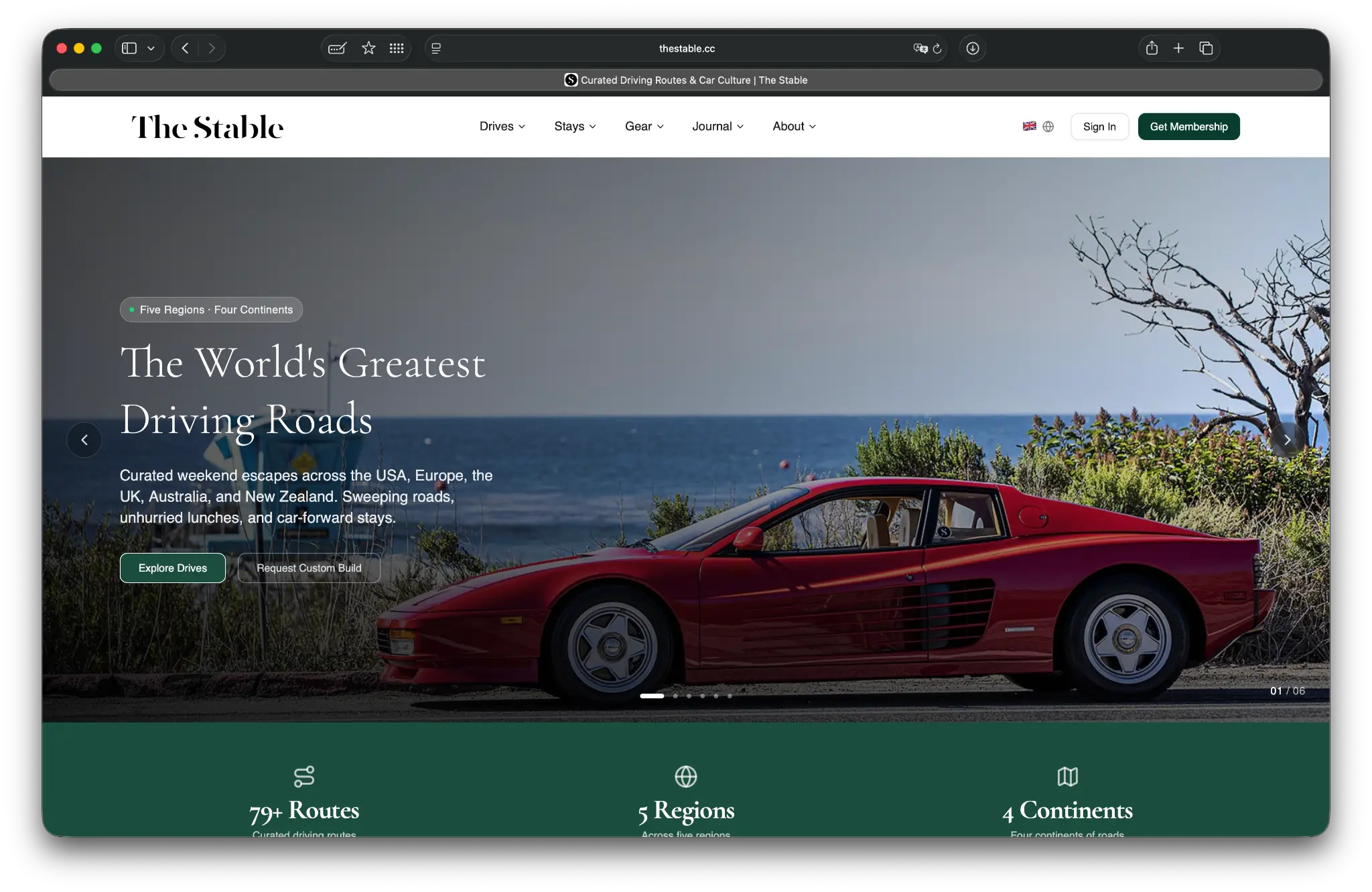
Task: Open the language selector globe icon
Action: coord(1047,126)
